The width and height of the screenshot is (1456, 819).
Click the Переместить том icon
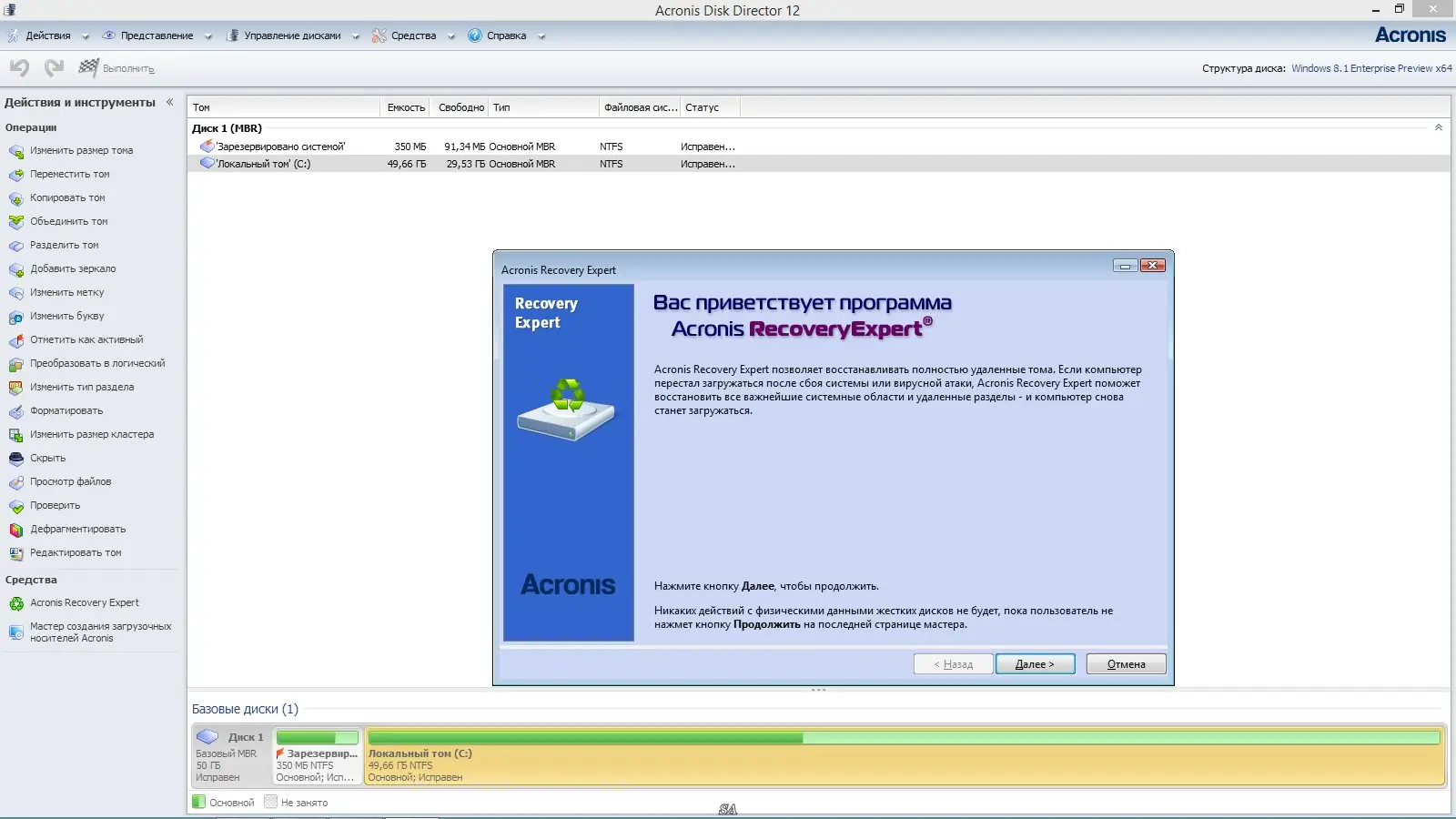16,175
